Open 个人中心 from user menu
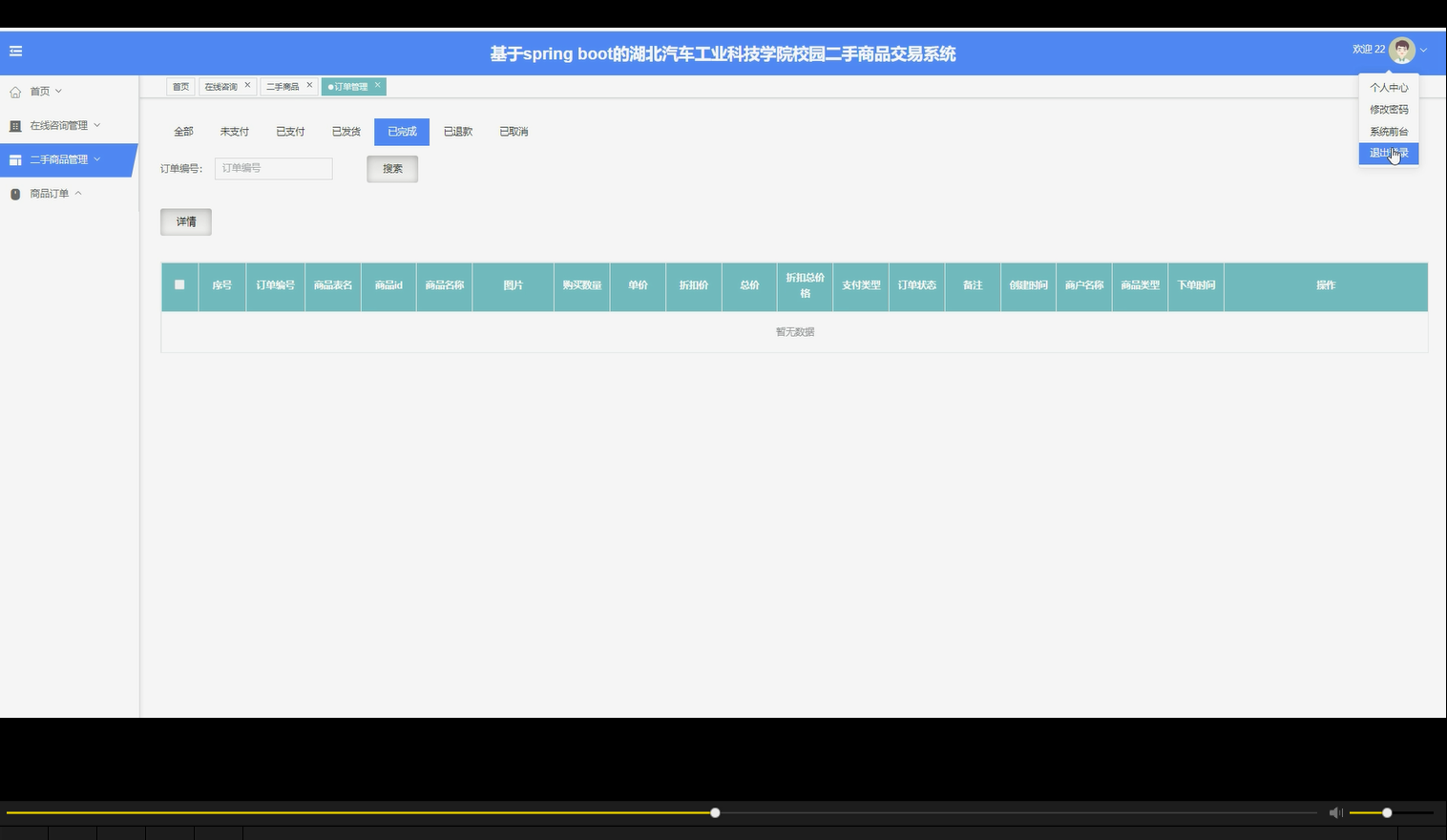This screenshot has width=1447, height=840. coord(1389,88)
